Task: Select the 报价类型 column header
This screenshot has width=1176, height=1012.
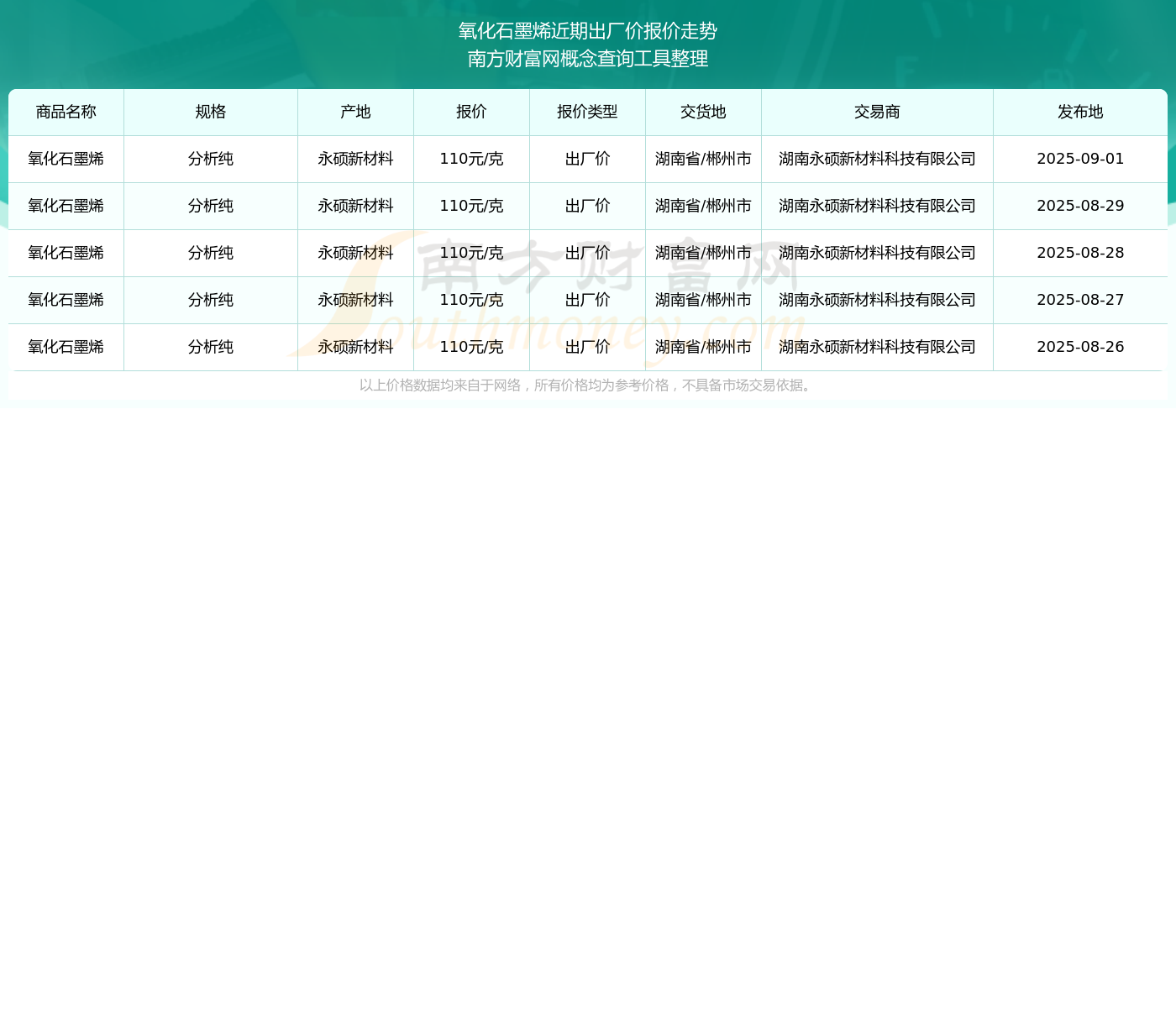Action: [x=587, y=112]
